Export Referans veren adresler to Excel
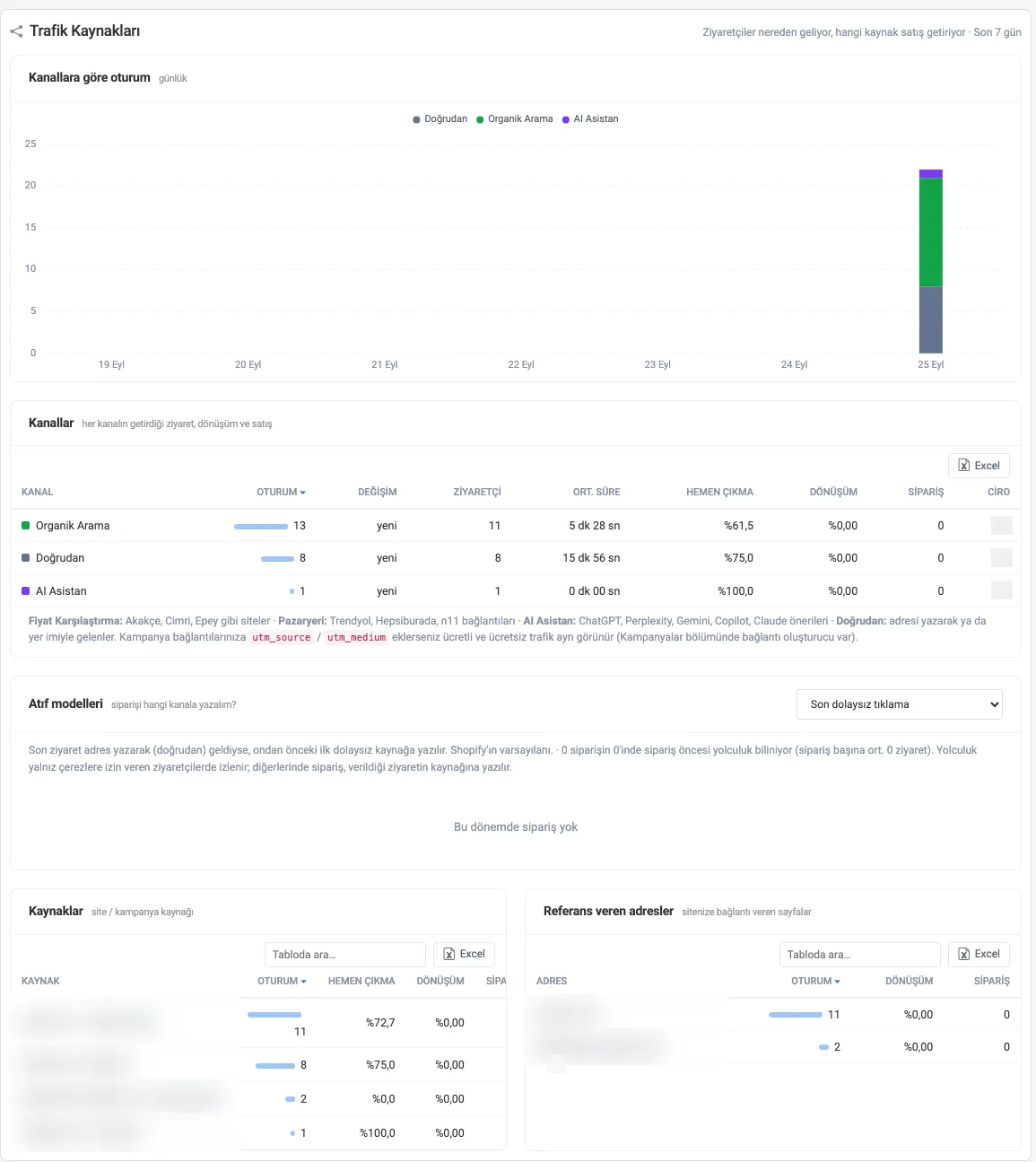 coord(979,955)
